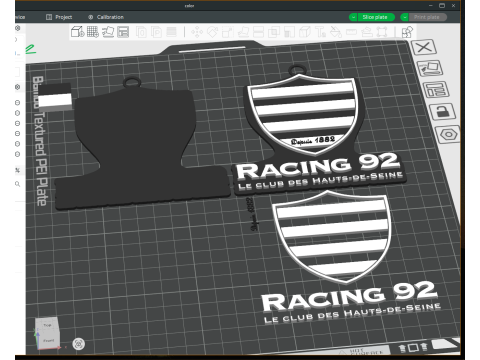This screenshot has height=360, width=480.
Task: Open the Slice plate dropdown arrow
Action: click(353, 17)
